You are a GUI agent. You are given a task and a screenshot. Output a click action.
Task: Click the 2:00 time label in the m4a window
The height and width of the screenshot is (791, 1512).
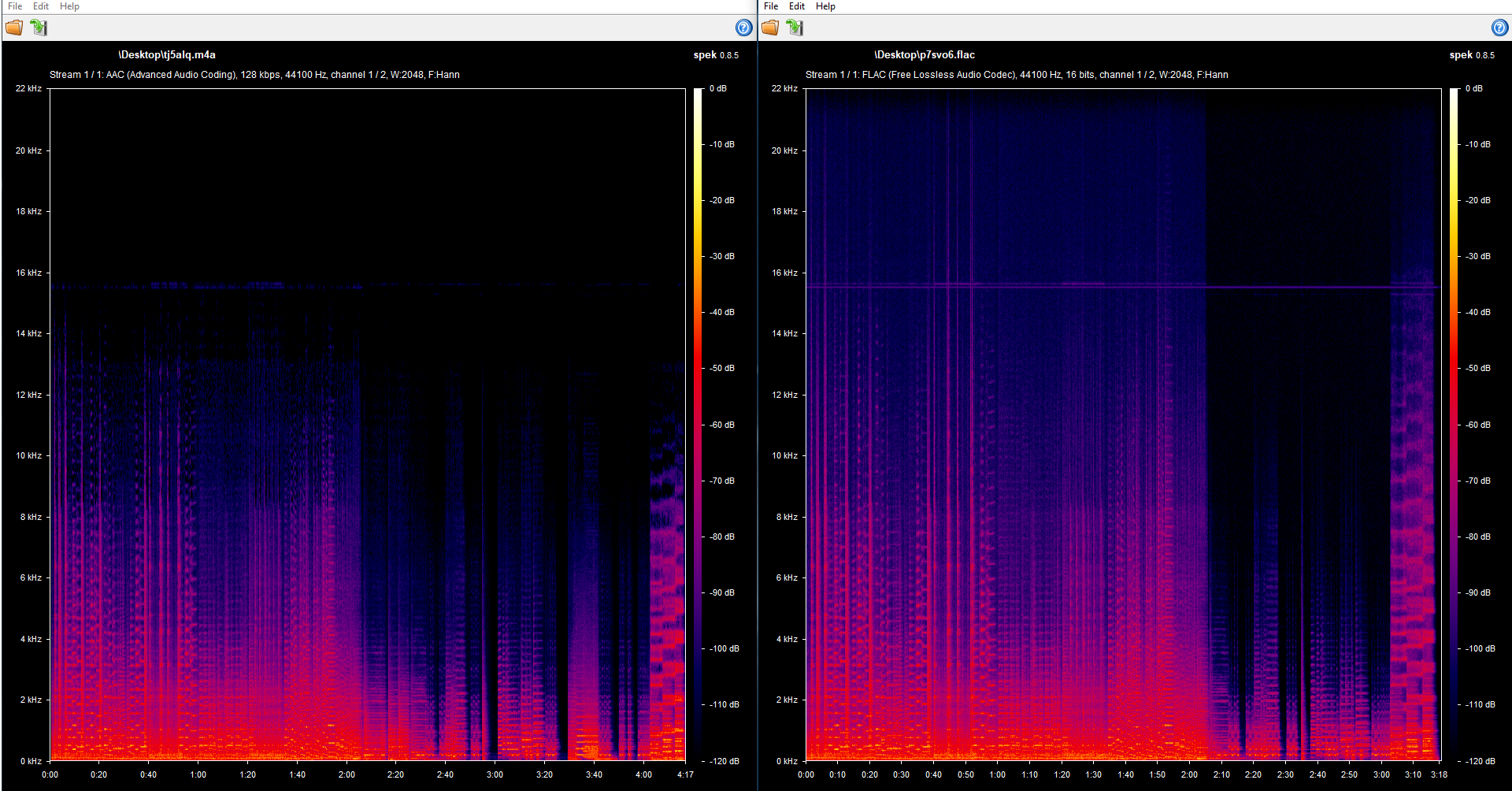(346, 774)
